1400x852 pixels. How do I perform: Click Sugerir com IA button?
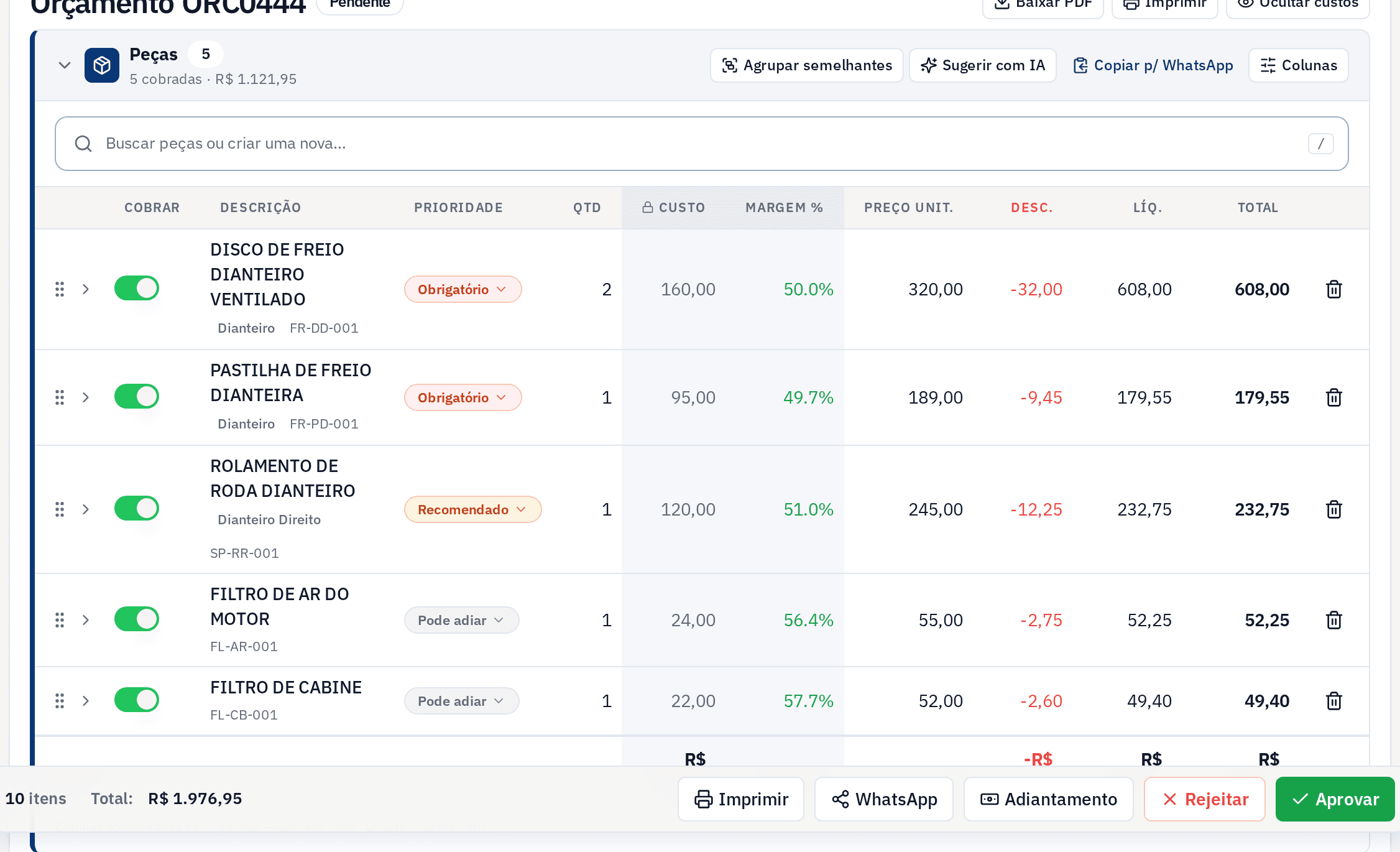(983, 65)
